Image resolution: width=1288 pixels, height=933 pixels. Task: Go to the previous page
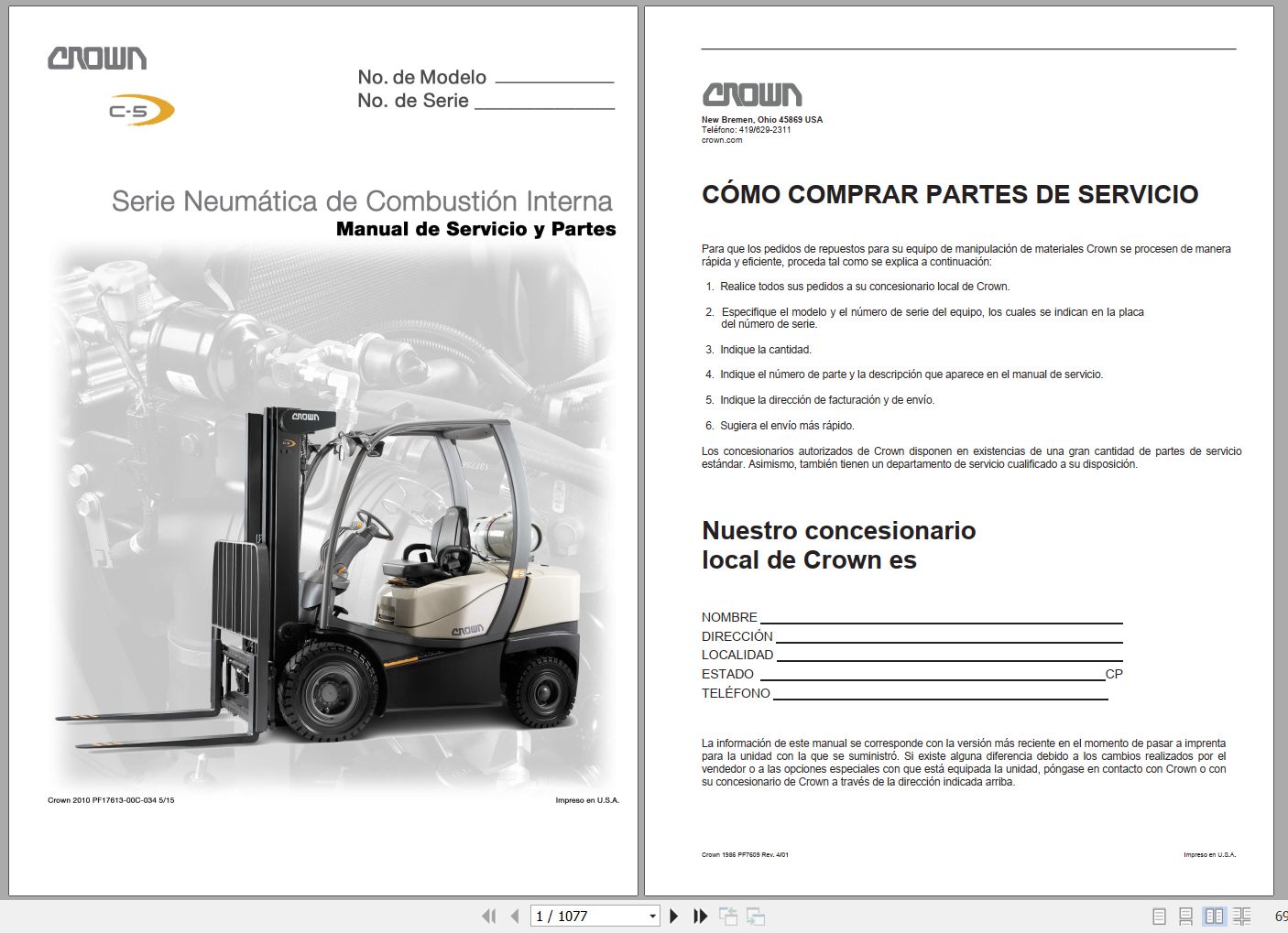coord(515,916)
